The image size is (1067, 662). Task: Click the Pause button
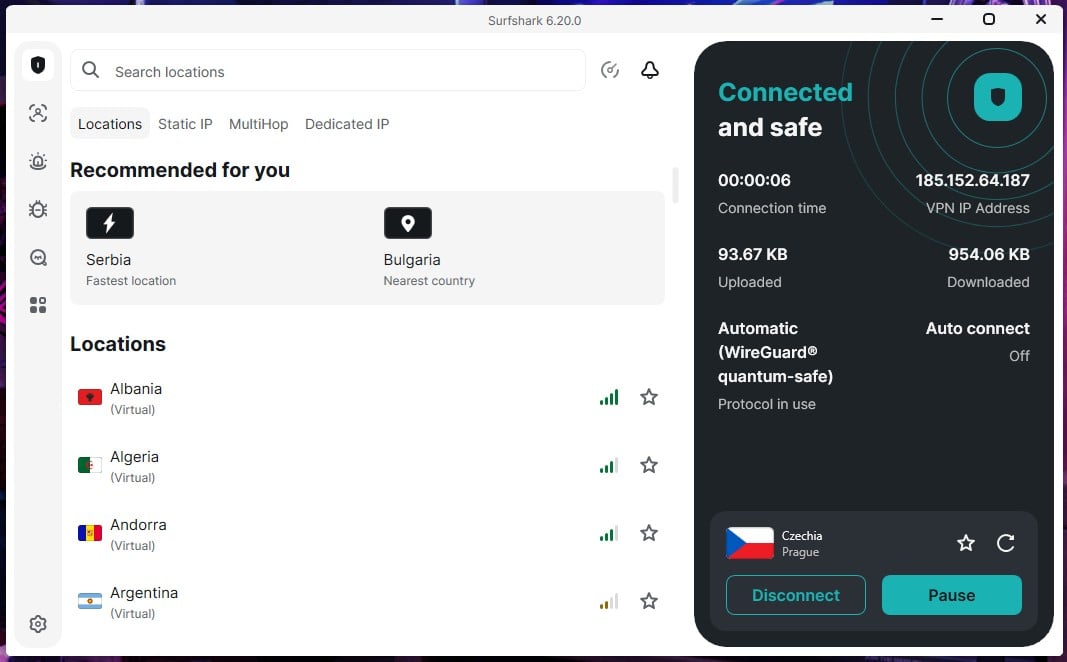tap(951, 595)
